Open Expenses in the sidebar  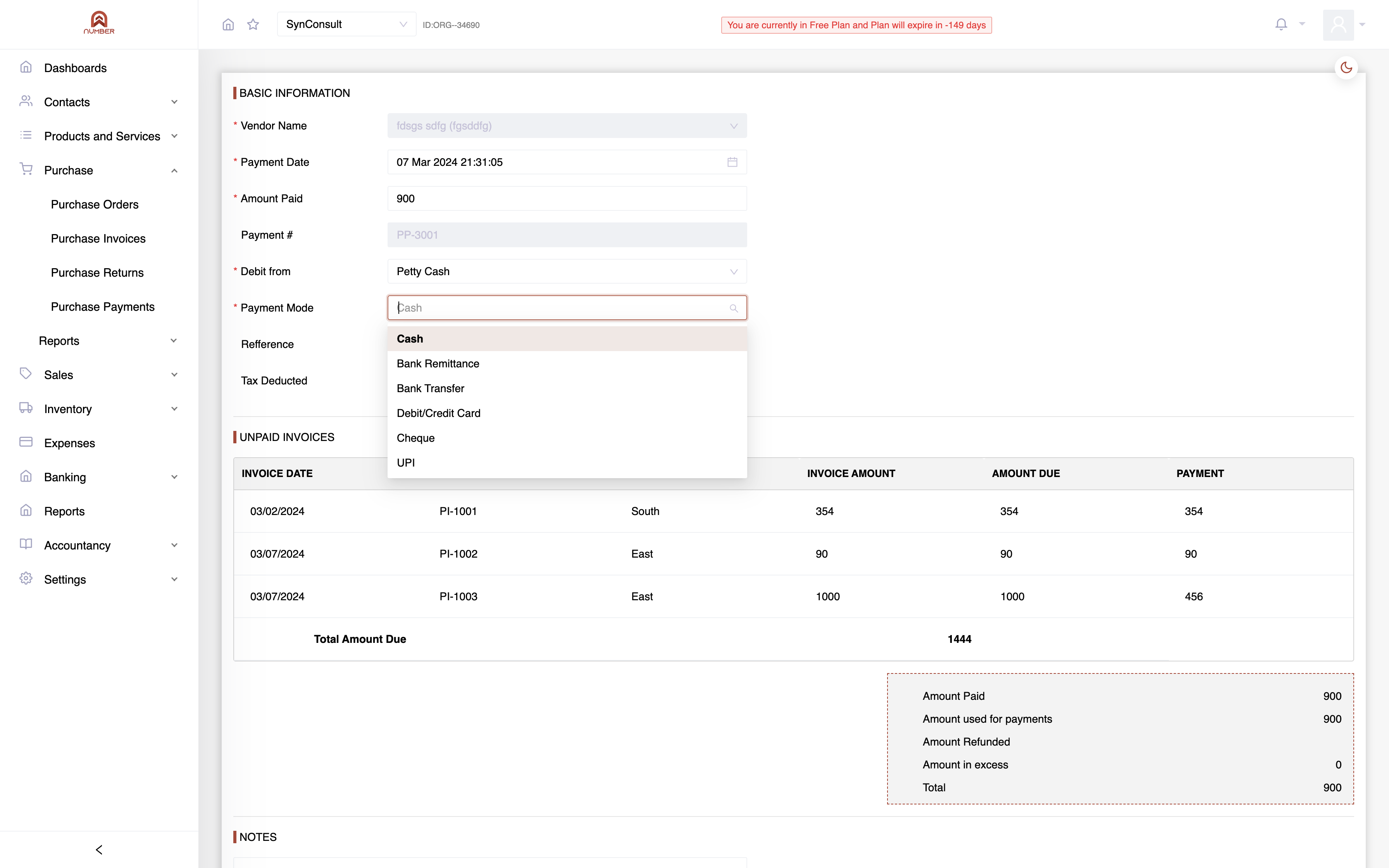pos(69,443)
